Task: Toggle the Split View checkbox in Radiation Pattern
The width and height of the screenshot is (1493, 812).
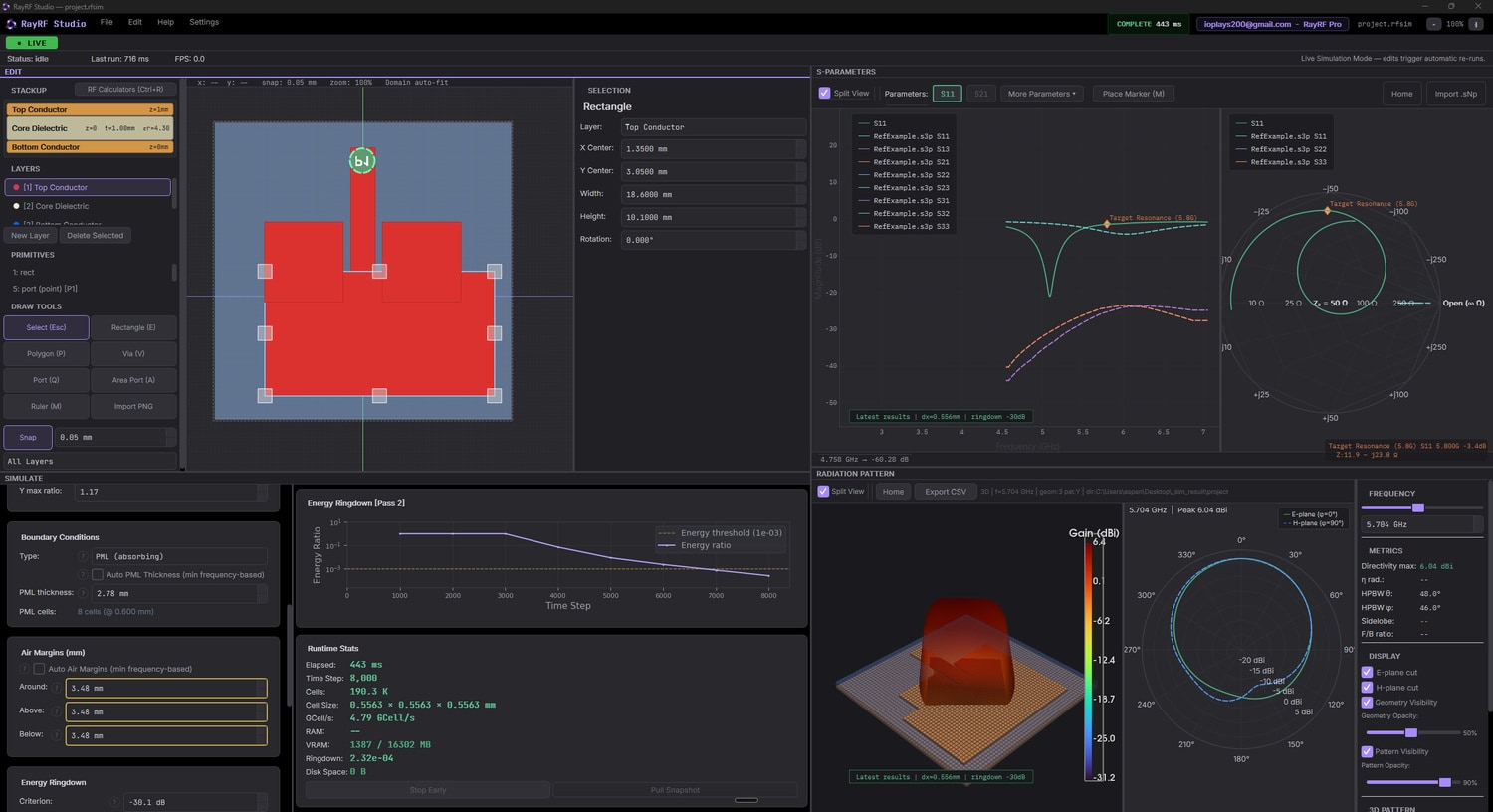Action: [823, 491]
